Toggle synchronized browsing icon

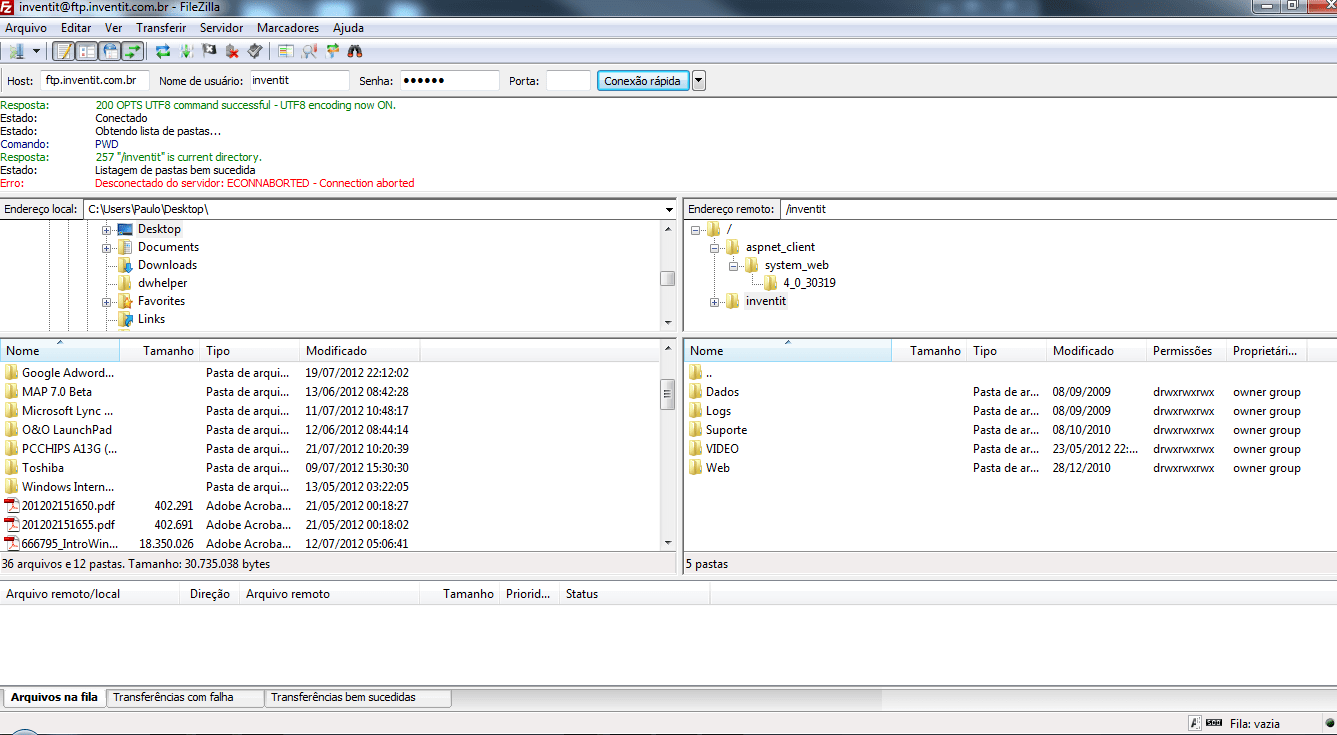pos(332,51)
